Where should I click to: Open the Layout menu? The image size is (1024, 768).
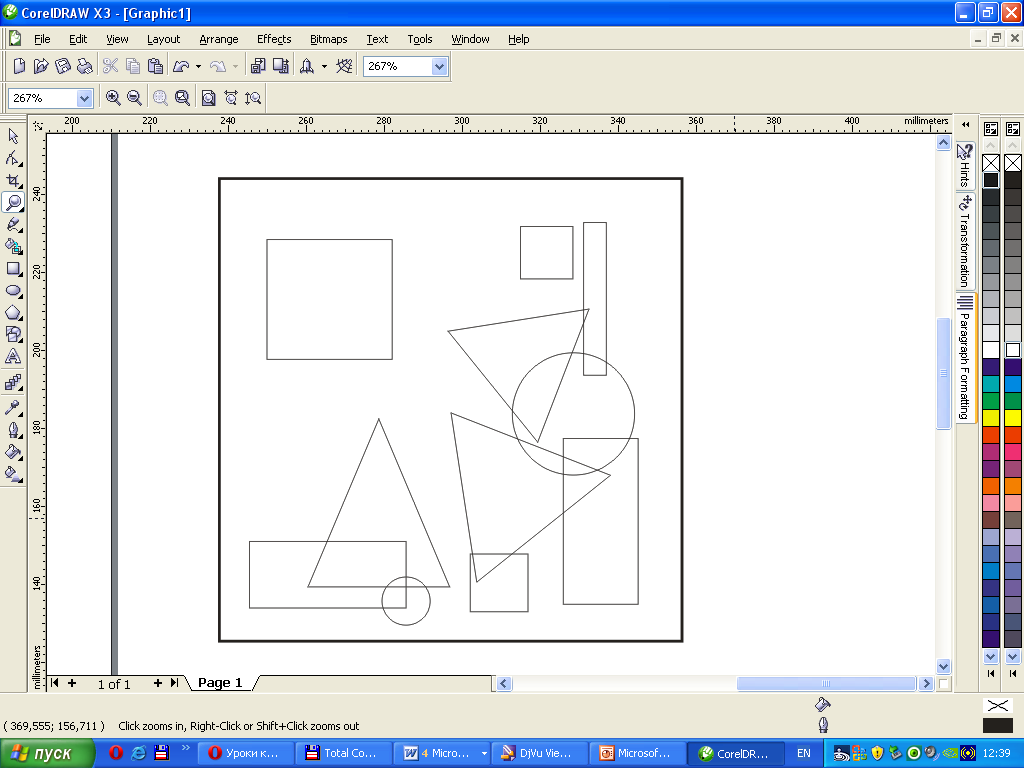pyautogui.click(x=163, y=39)
